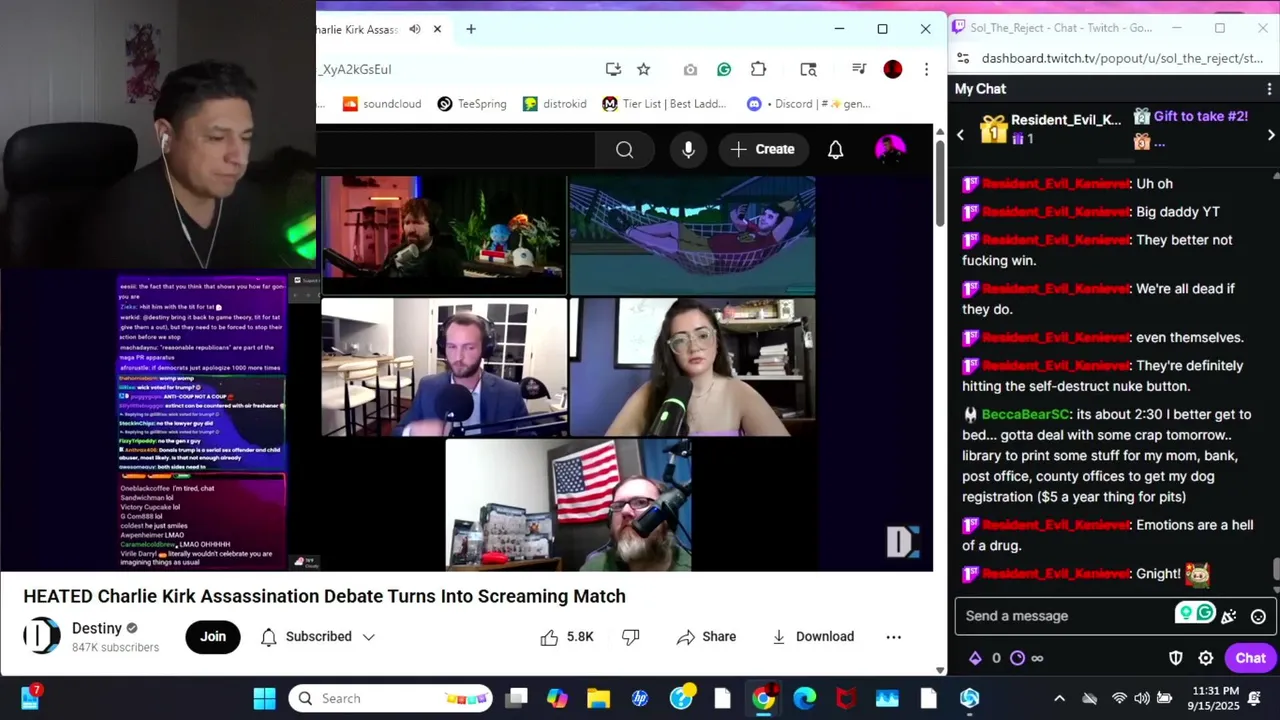
Task: Click the search tabs icon in Chrome toolbar
Action: point(808,69)
